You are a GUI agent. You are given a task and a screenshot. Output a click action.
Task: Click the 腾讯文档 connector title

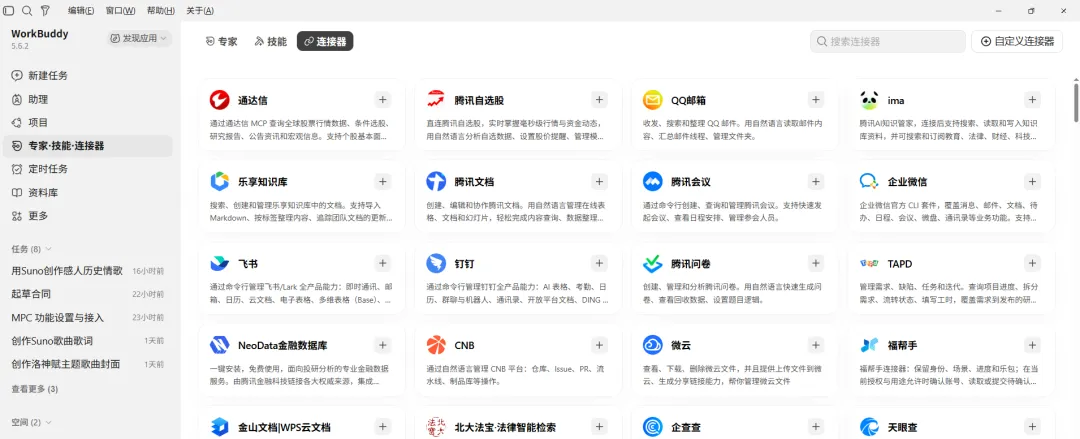(474, 182)
